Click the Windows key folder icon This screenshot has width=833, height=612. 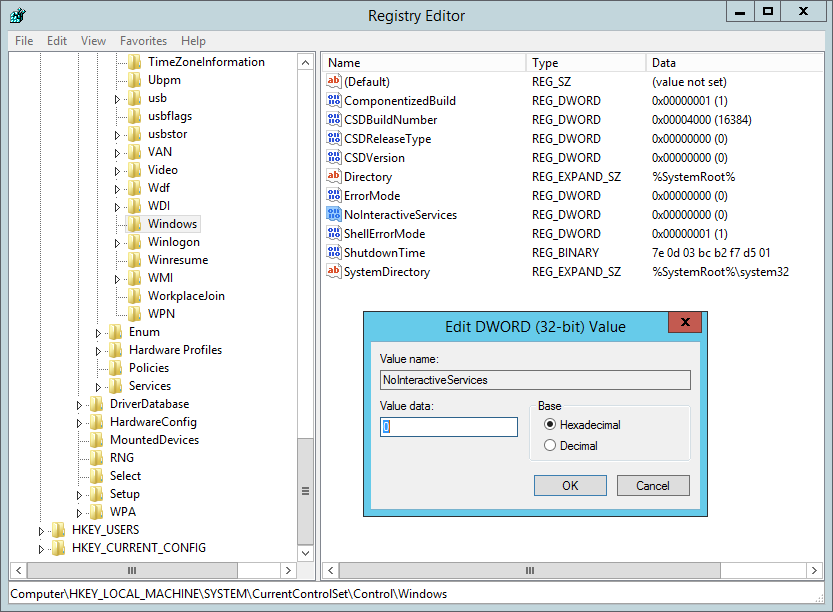[135, 224]
